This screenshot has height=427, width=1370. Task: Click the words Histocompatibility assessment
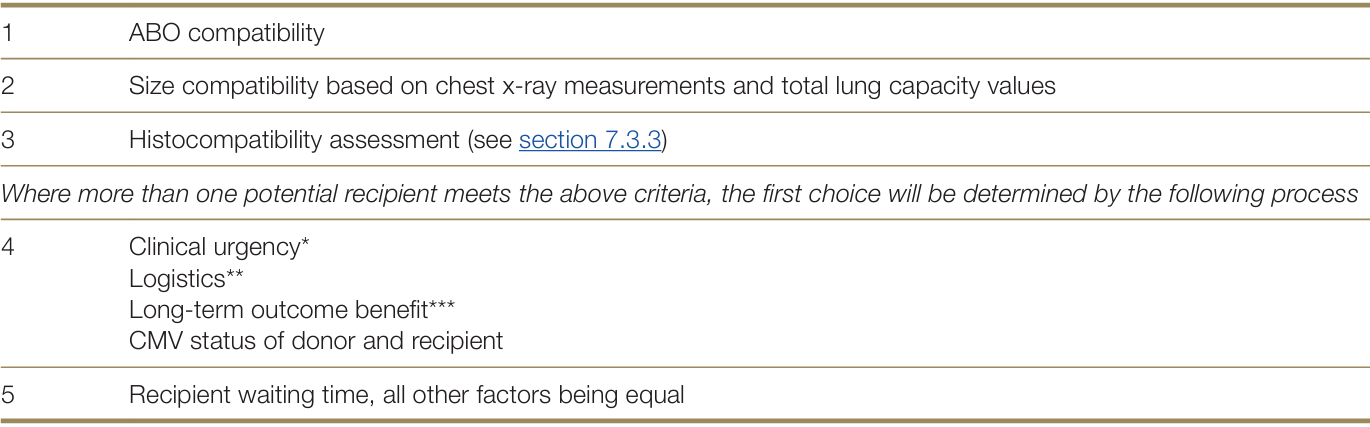click(293, 140)
